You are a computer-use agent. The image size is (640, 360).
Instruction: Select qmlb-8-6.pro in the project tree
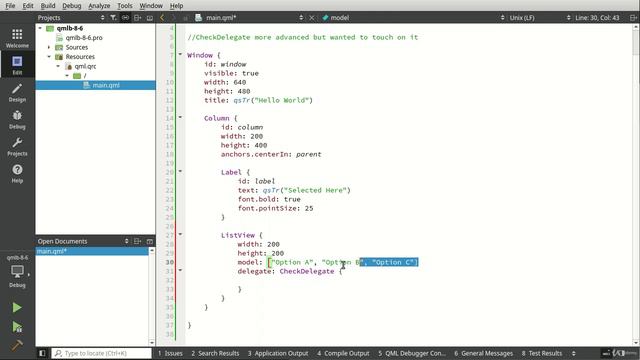[84, 38]
